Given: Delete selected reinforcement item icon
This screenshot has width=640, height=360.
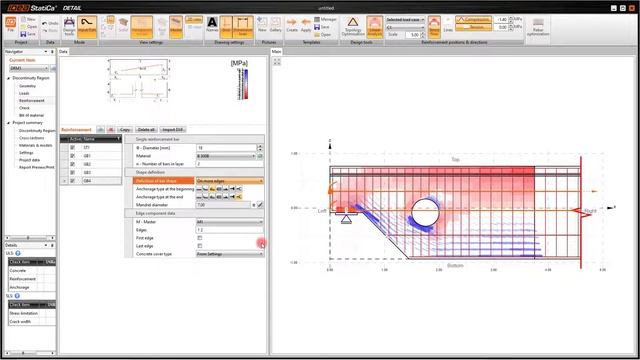Looking at the screenshot, I should (x=111, y=129).
